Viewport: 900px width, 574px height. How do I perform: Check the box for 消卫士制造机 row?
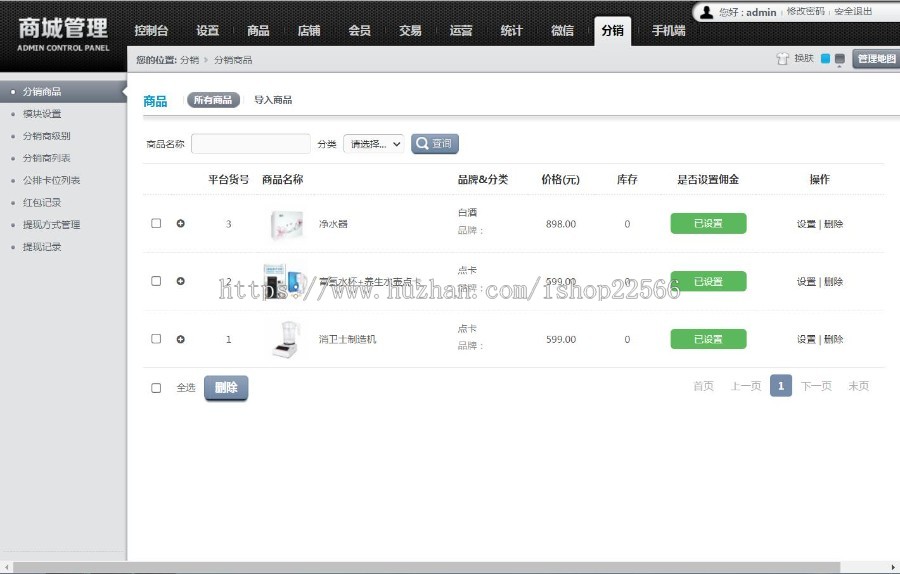click(156, 339)
